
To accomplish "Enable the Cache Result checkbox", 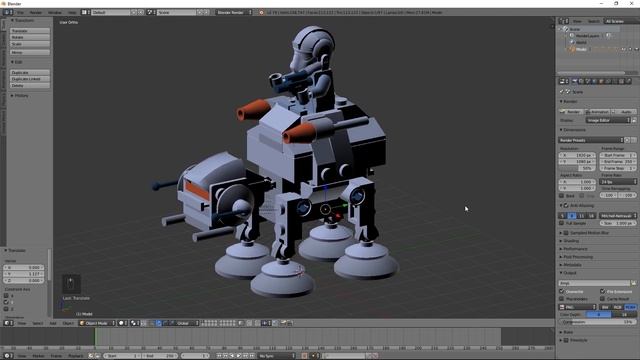I will [602, 299].
